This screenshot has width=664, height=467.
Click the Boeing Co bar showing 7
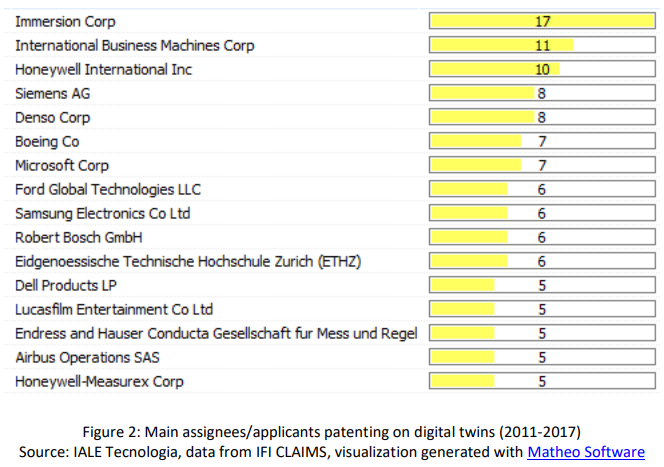[542, 141]
